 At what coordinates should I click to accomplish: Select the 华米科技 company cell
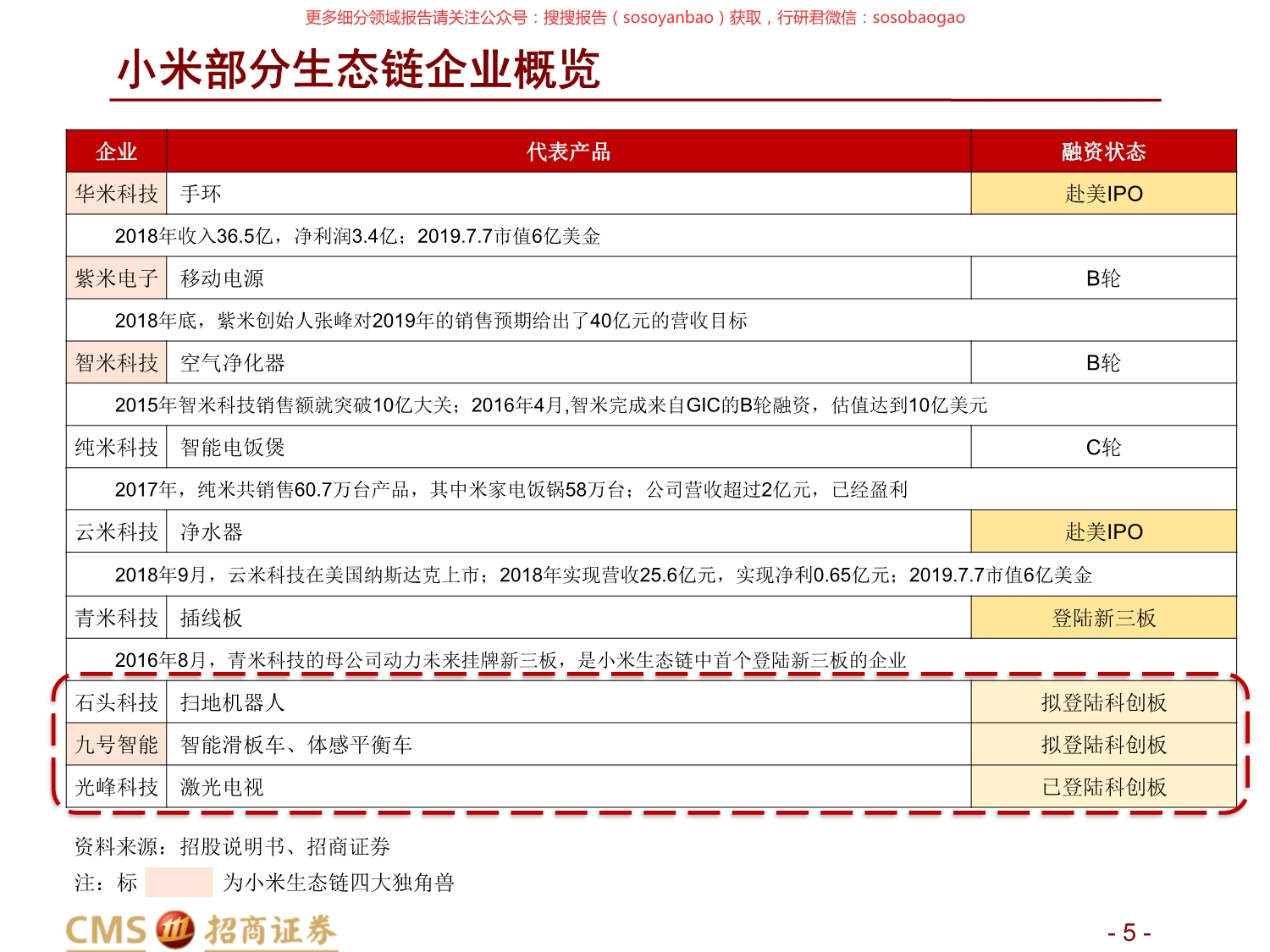pos(117,194)
